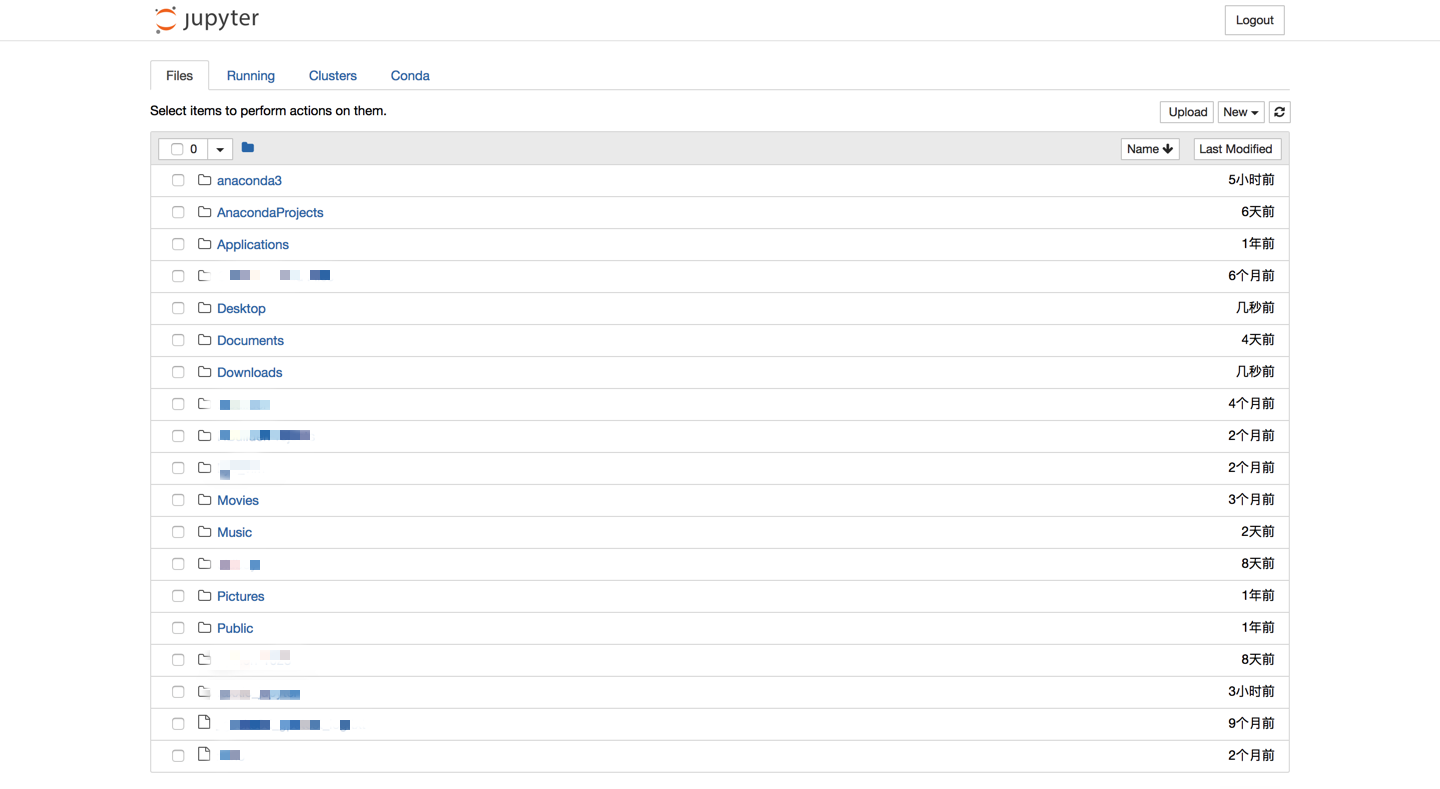Screen dimensions: 1440x789
Task: Click the folder icon next to Pictures
Action: (x=204, y=595)
